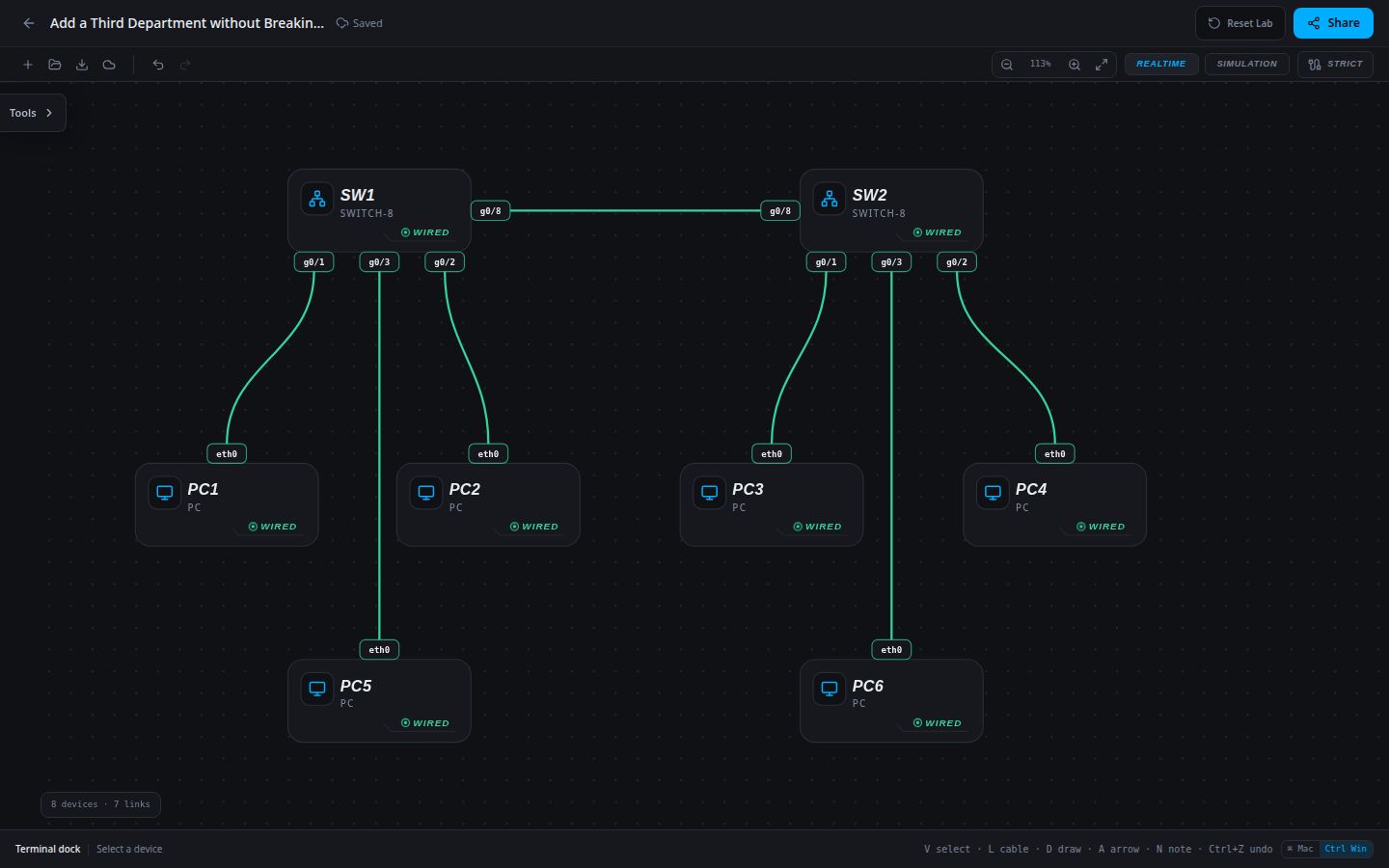Click the 'N note' shortcut hint
Screen dimensions: 1389x868
(x=1174, y=849)
